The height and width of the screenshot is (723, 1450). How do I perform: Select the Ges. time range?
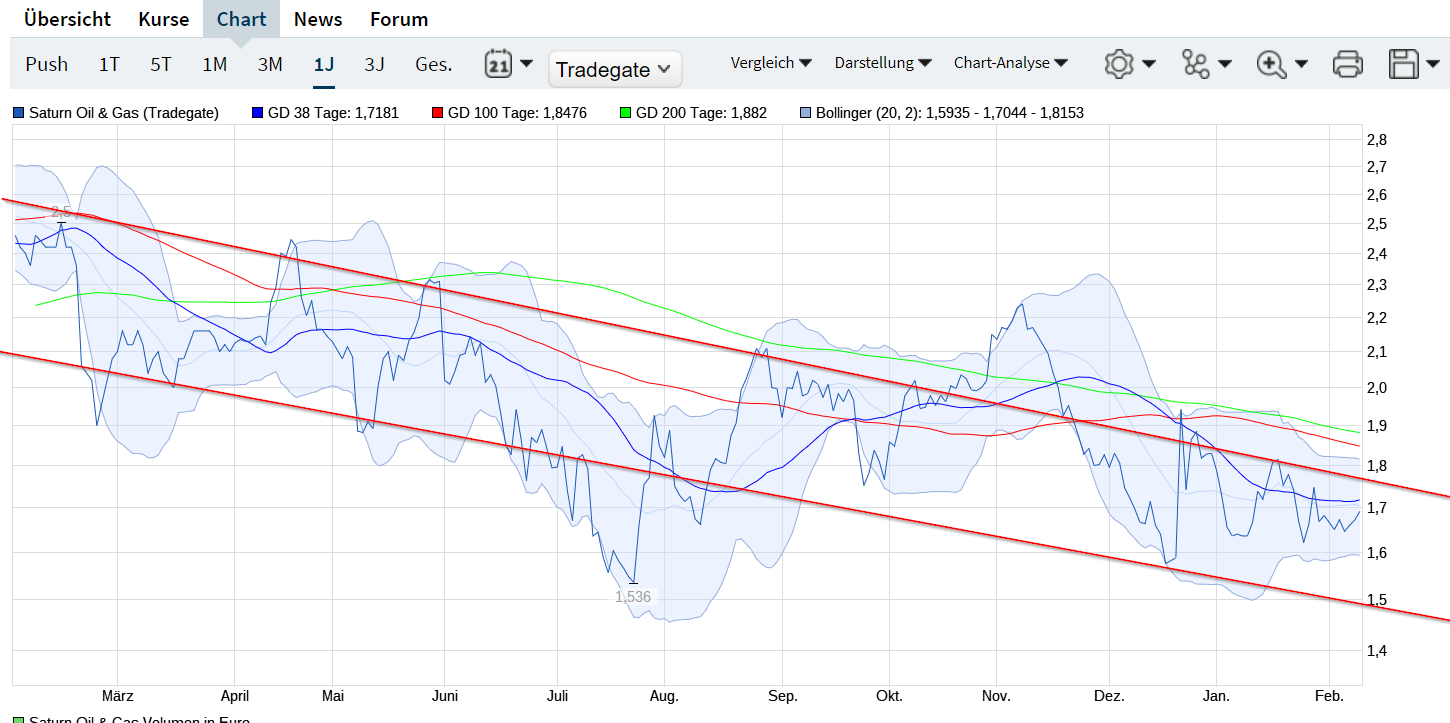(x=433, y=62)
